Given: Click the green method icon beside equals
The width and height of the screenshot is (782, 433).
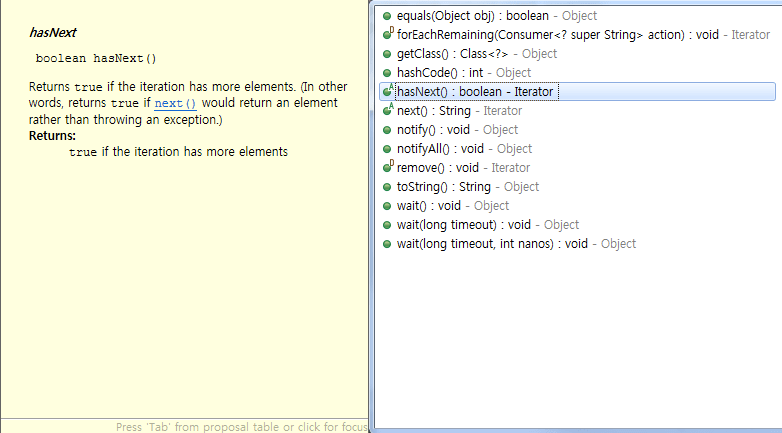Looking at the screenshot, I should coord(387,16).
